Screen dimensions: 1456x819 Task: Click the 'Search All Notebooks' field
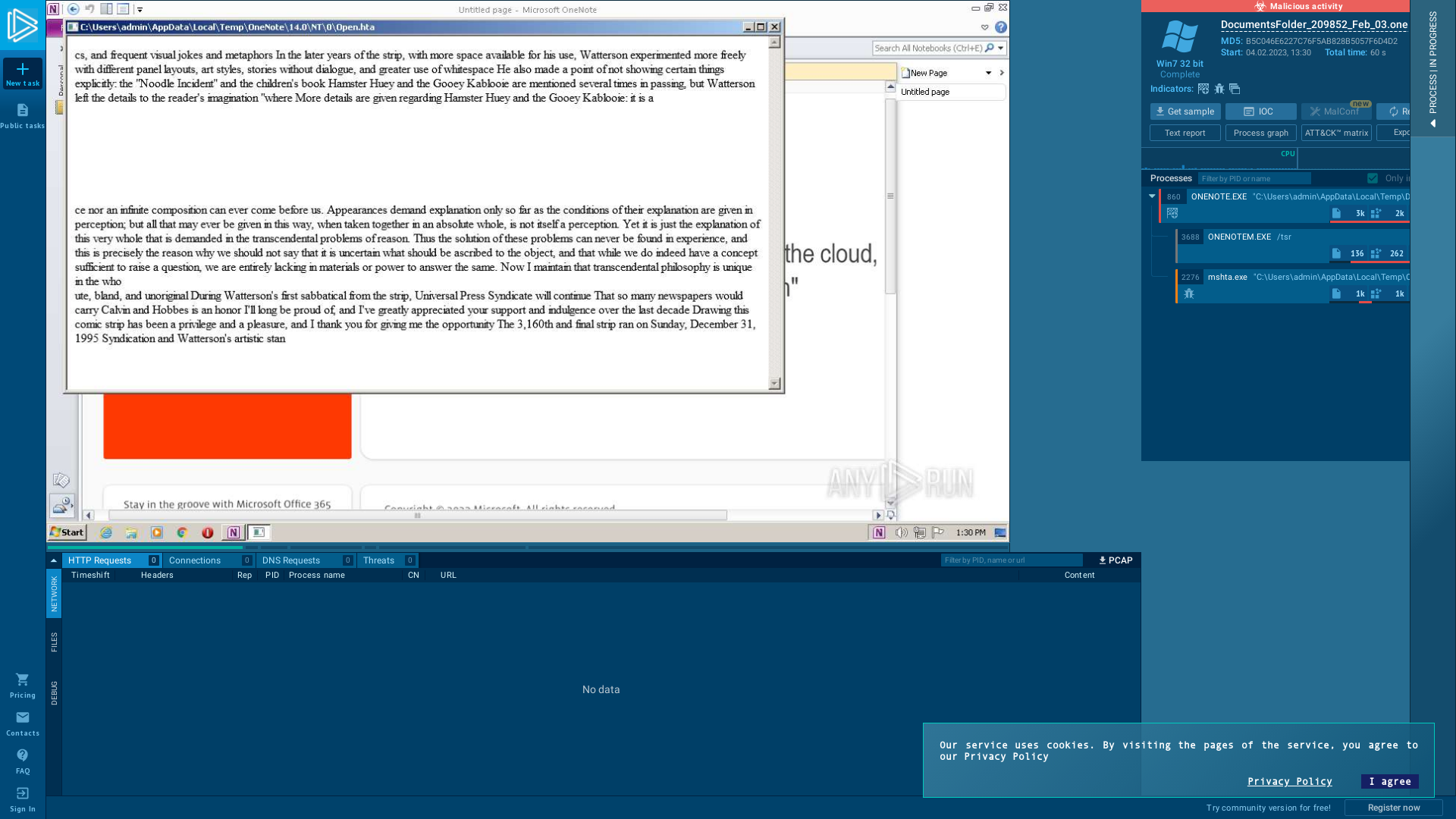928,48
